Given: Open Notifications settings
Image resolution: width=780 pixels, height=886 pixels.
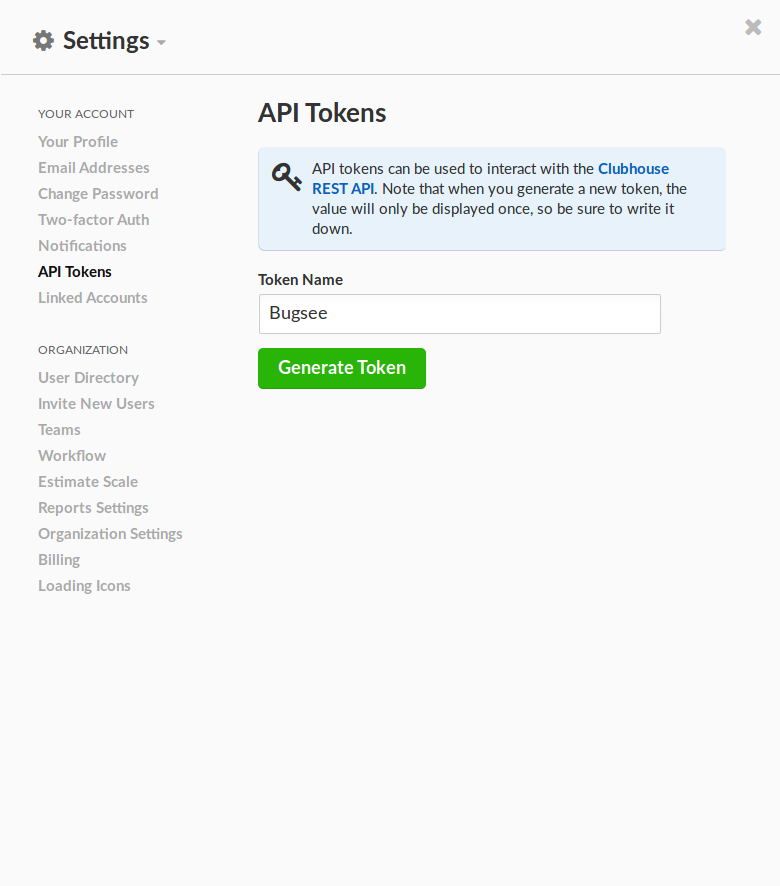Looking at the screenshot, I should (x=82, y=245).
